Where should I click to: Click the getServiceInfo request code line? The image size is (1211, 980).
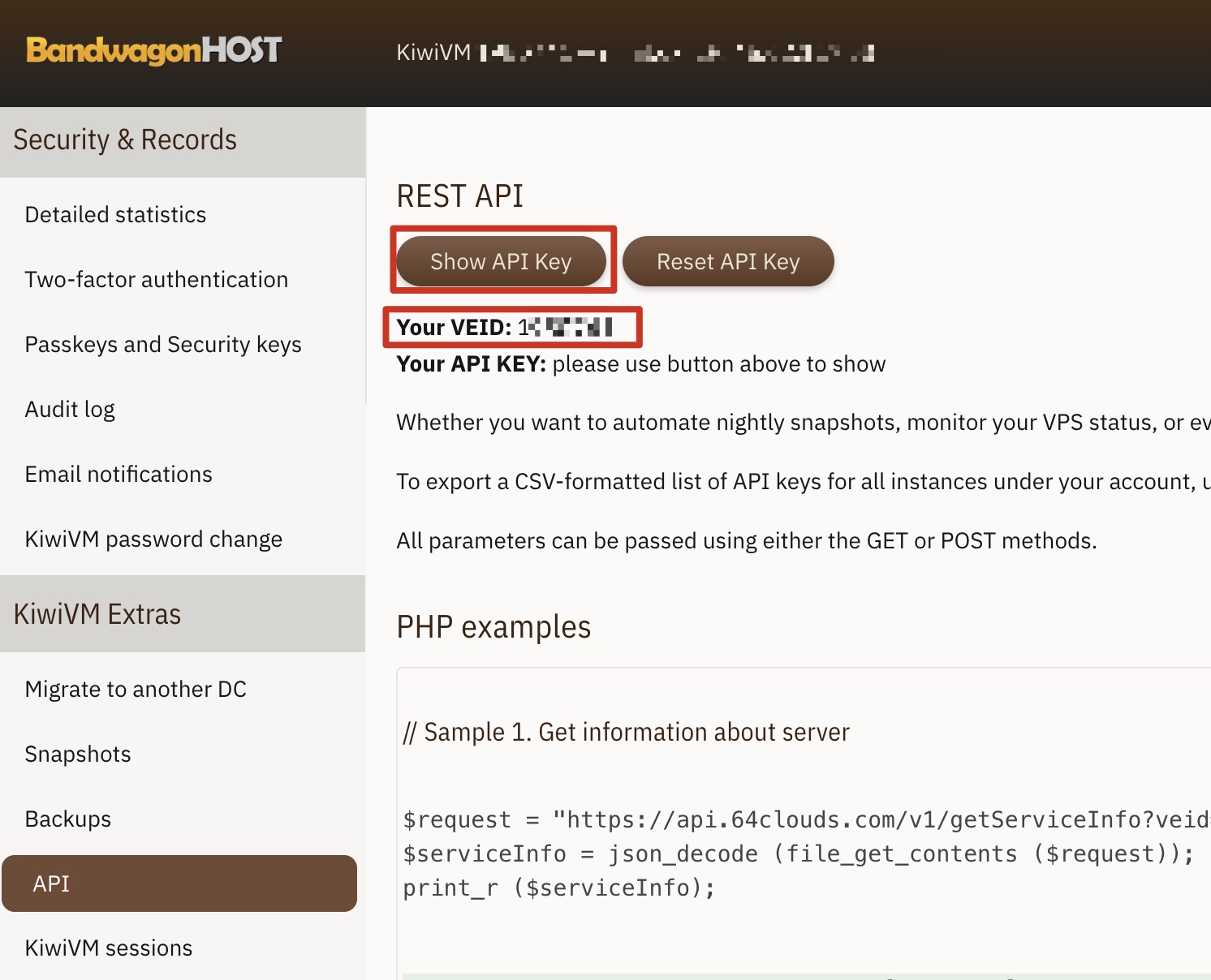807,819
